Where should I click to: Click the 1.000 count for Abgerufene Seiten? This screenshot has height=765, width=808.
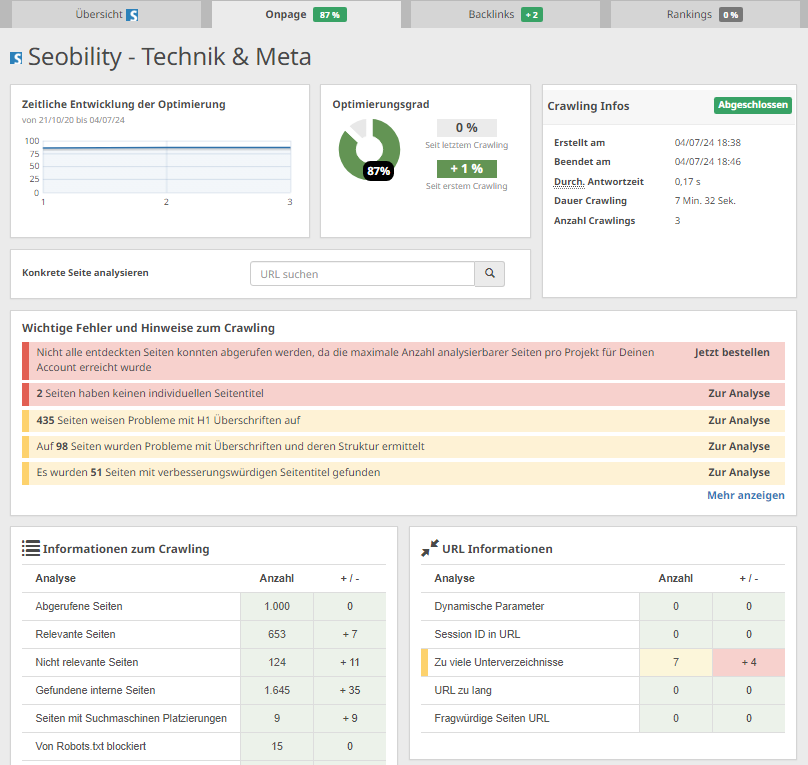point(277,606)
